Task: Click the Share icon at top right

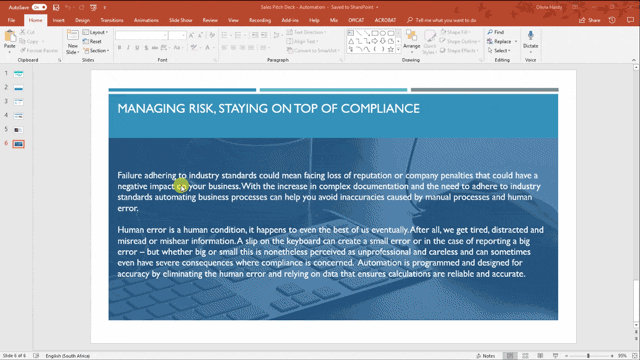Action: pos(582,20)
